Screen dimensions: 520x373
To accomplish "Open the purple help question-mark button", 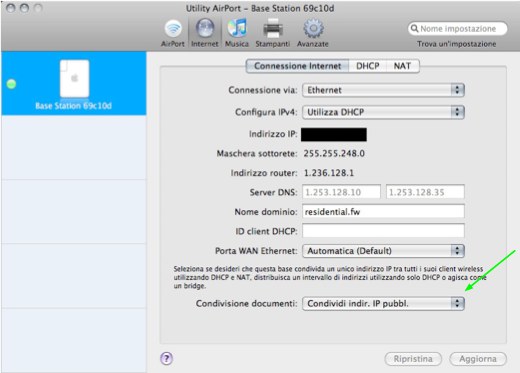I will click(167, 359).
